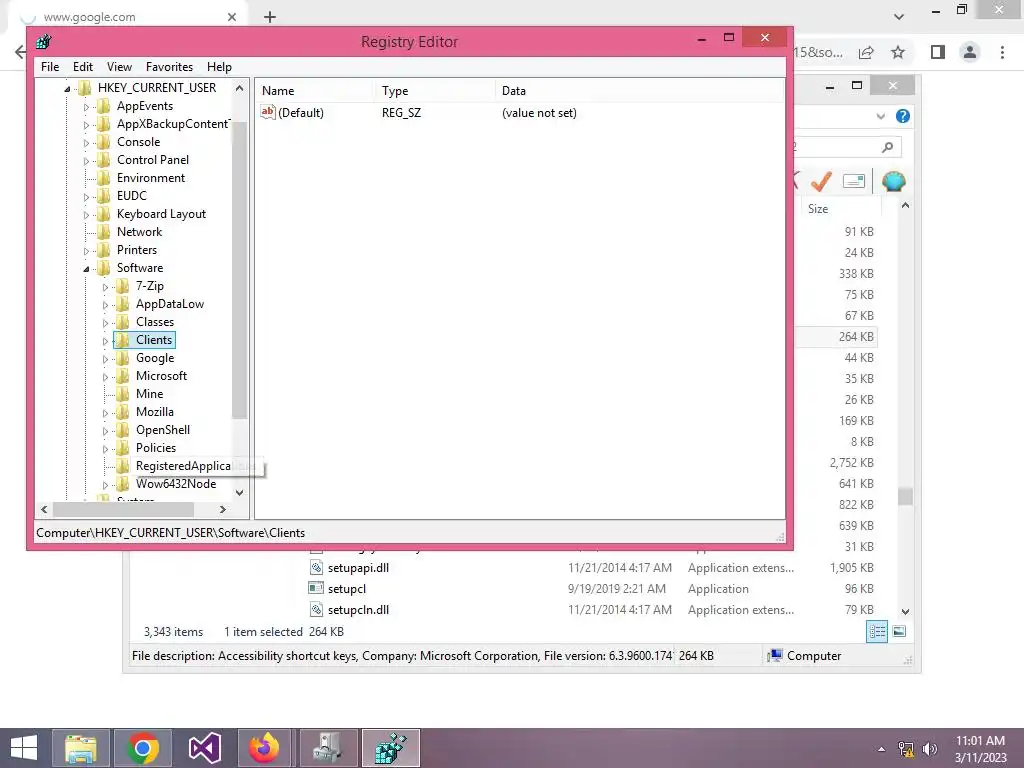Click the Printers folder icon
1024x768 pixels.
(x=103, y=249)
